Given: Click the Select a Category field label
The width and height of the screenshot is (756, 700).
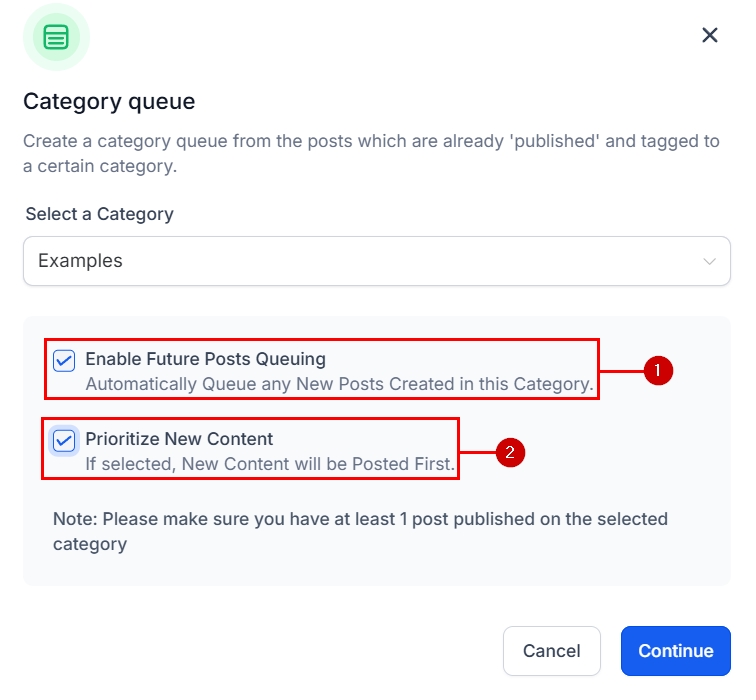Looking at the screenshot, I should pyautogui.click(x=99, y=214).
